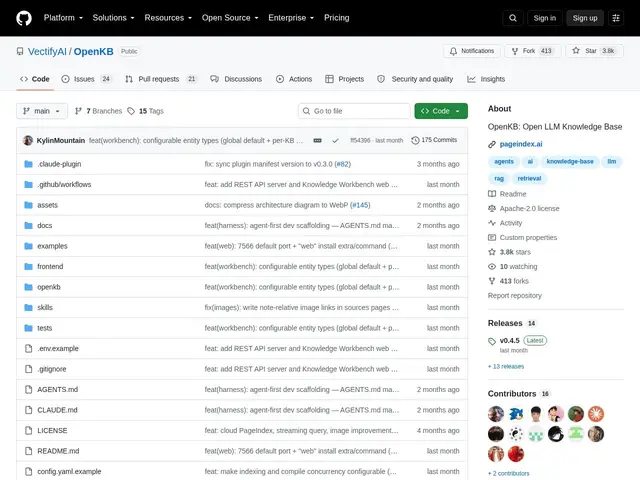Click the link icon beside pageindex.ai
This screenshot has width=640, height=480.
coord(492,144)
